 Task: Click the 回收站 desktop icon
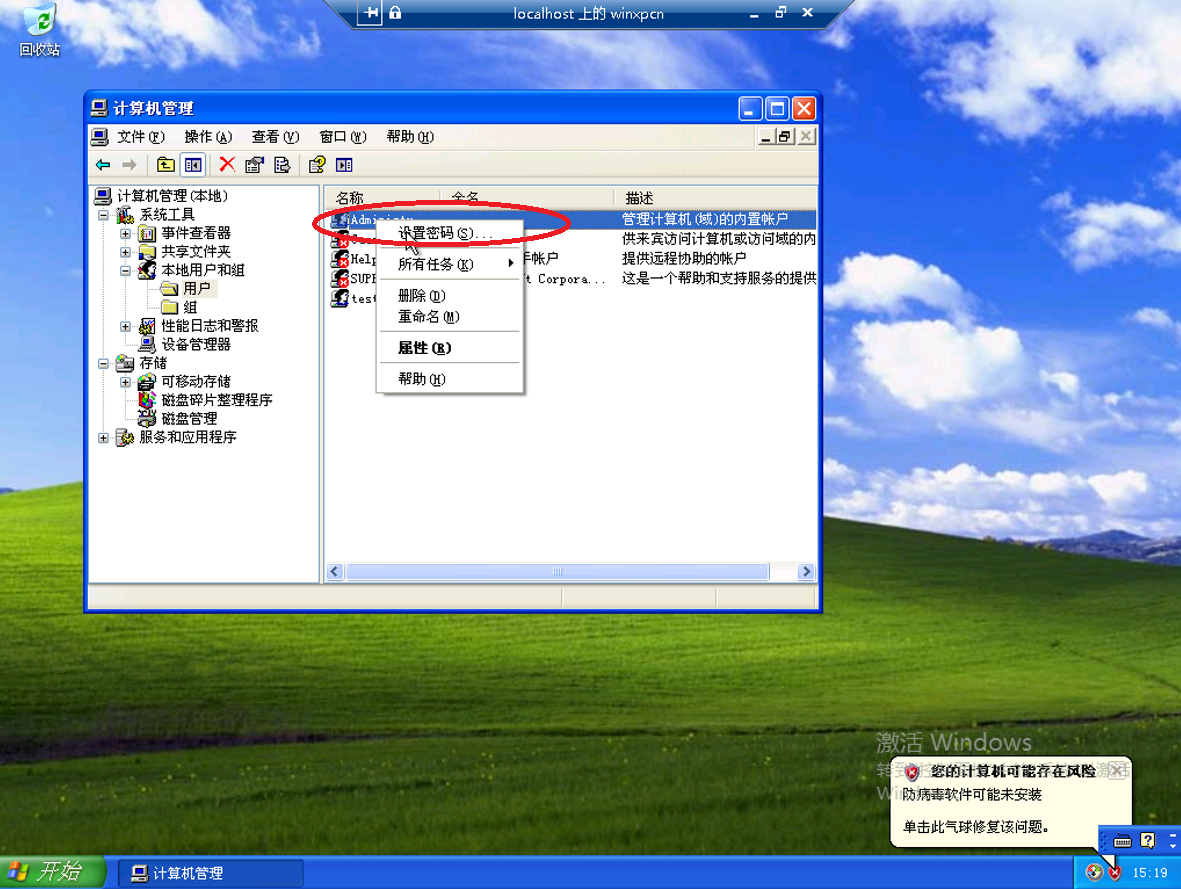click(x=40, y=30)
